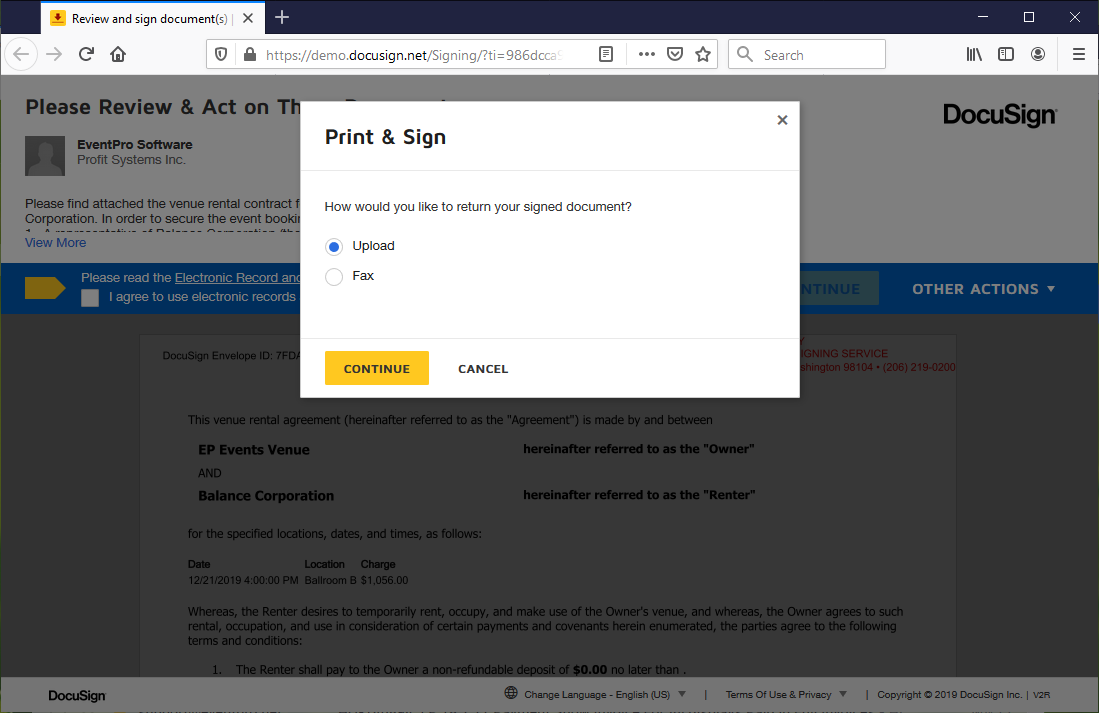Click the 'EP Events Venue' owner text

tap(254, 449)
